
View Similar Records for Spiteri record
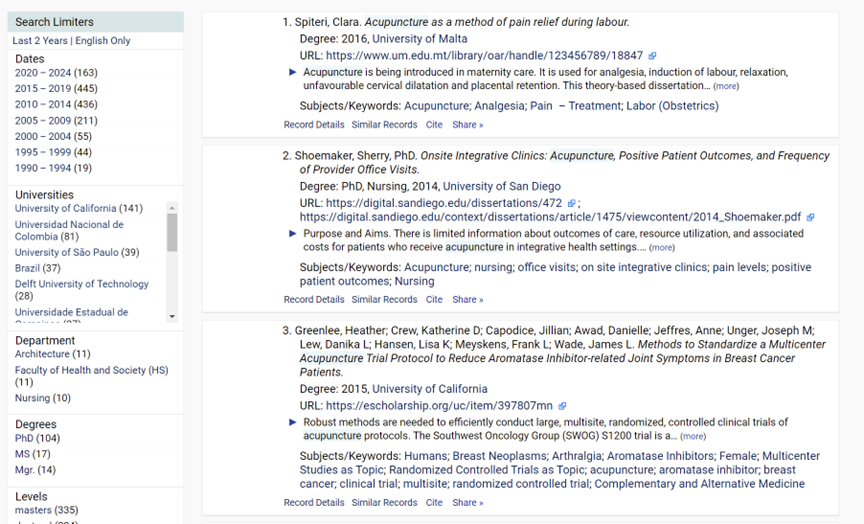(x=385, y=125)
